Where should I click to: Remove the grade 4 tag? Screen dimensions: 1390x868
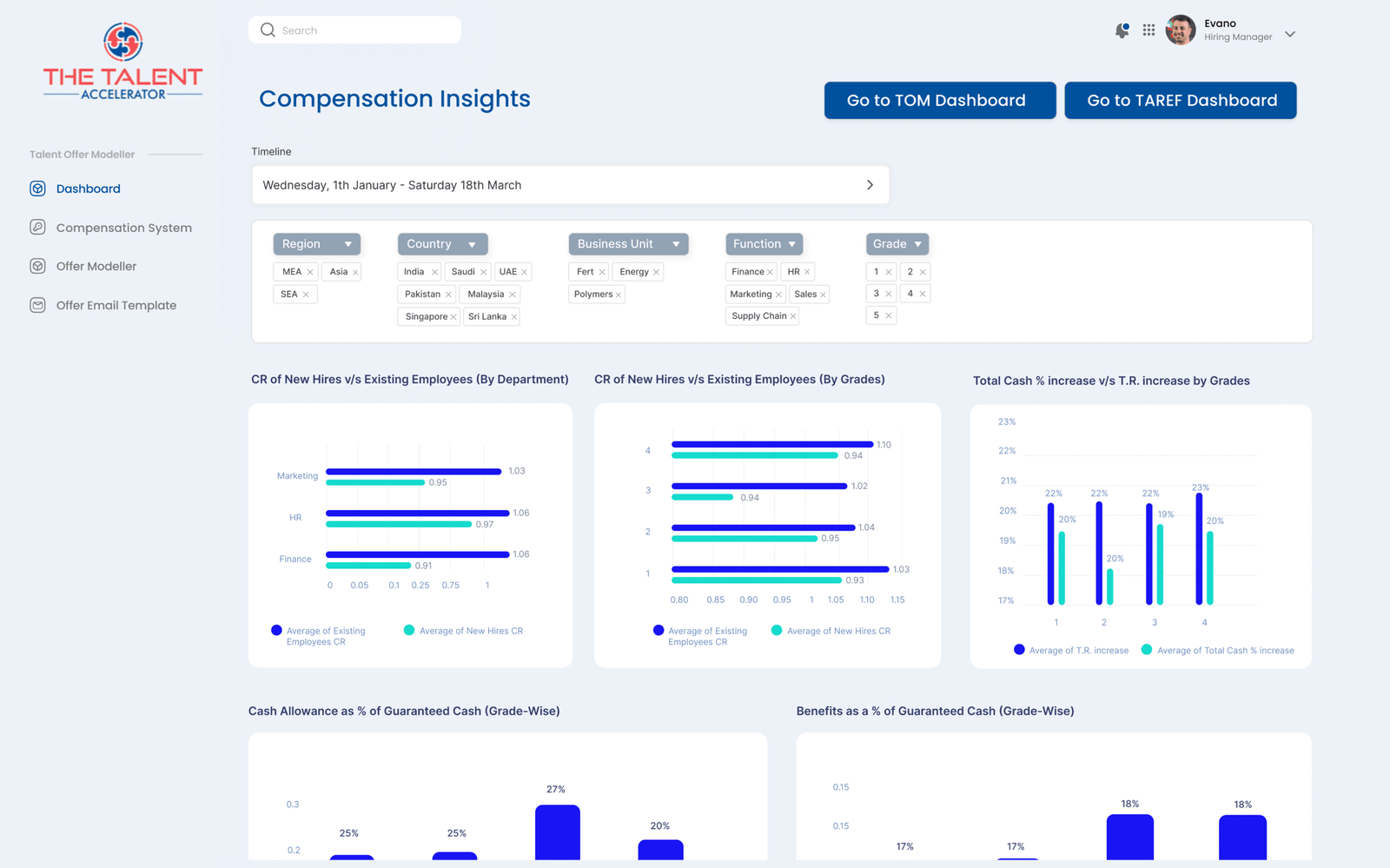(923, 294)
